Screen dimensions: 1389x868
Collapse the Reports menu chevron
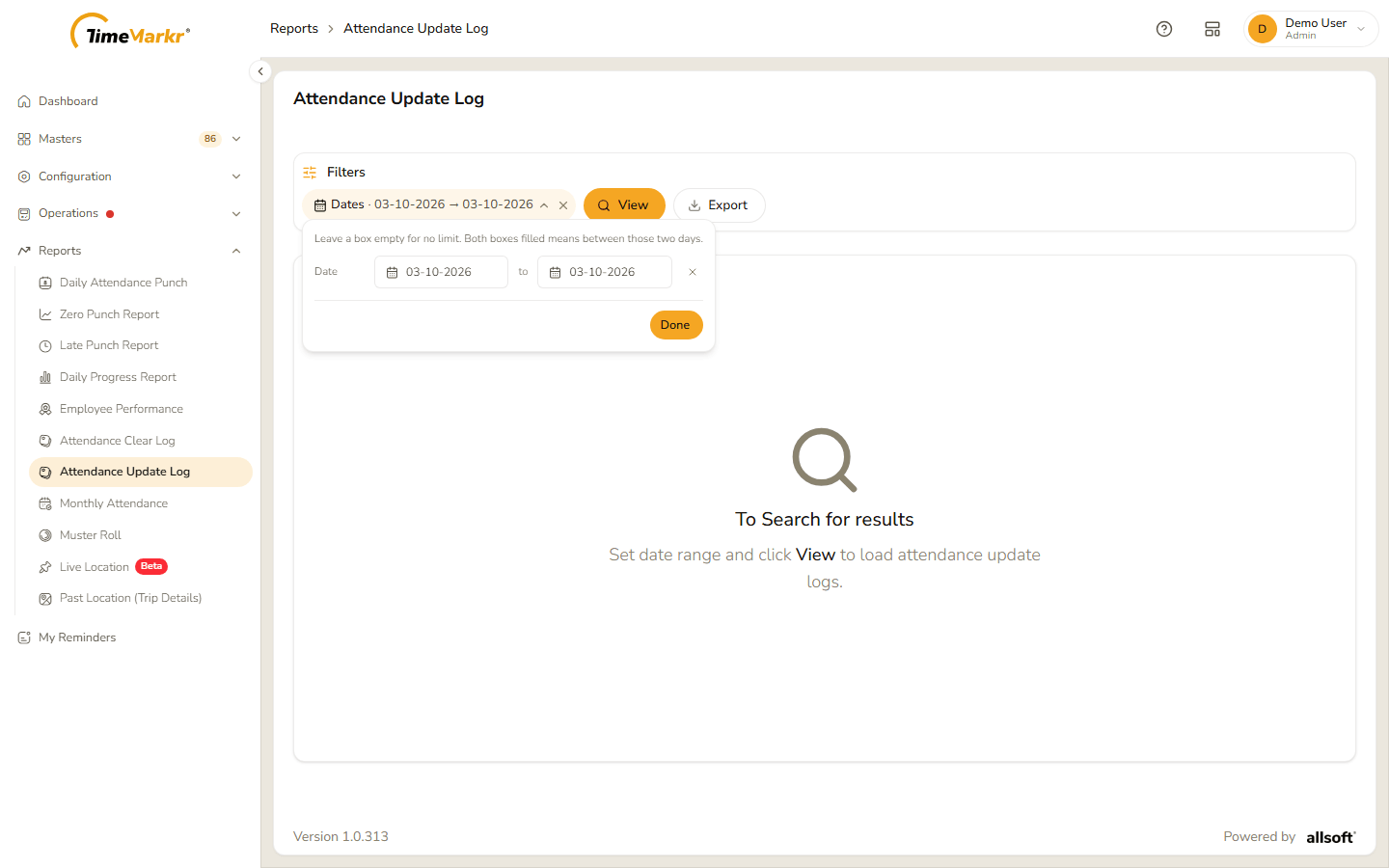point(236,251)
